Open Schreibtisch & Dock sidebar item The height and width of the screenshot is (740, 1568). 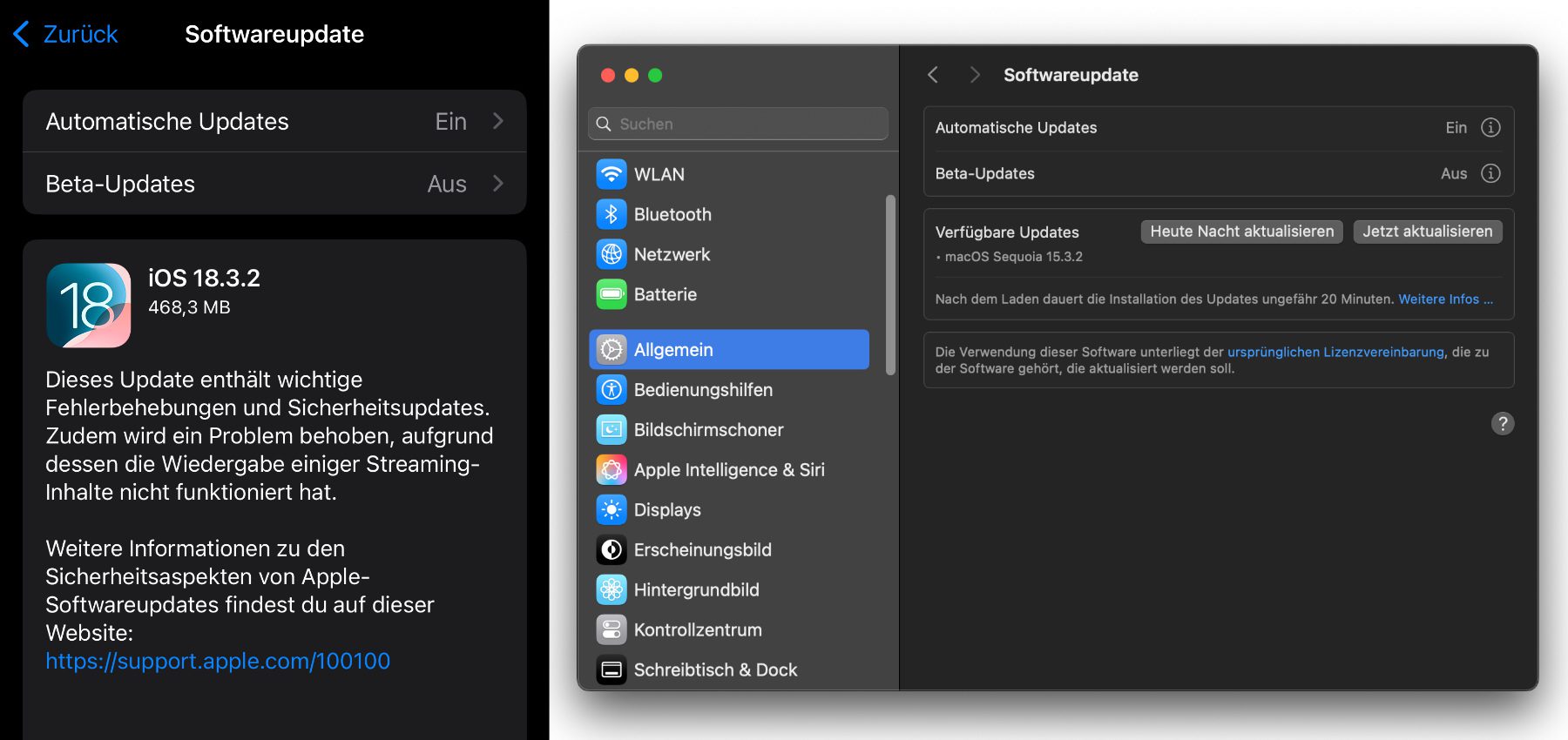tap(714, 669)
